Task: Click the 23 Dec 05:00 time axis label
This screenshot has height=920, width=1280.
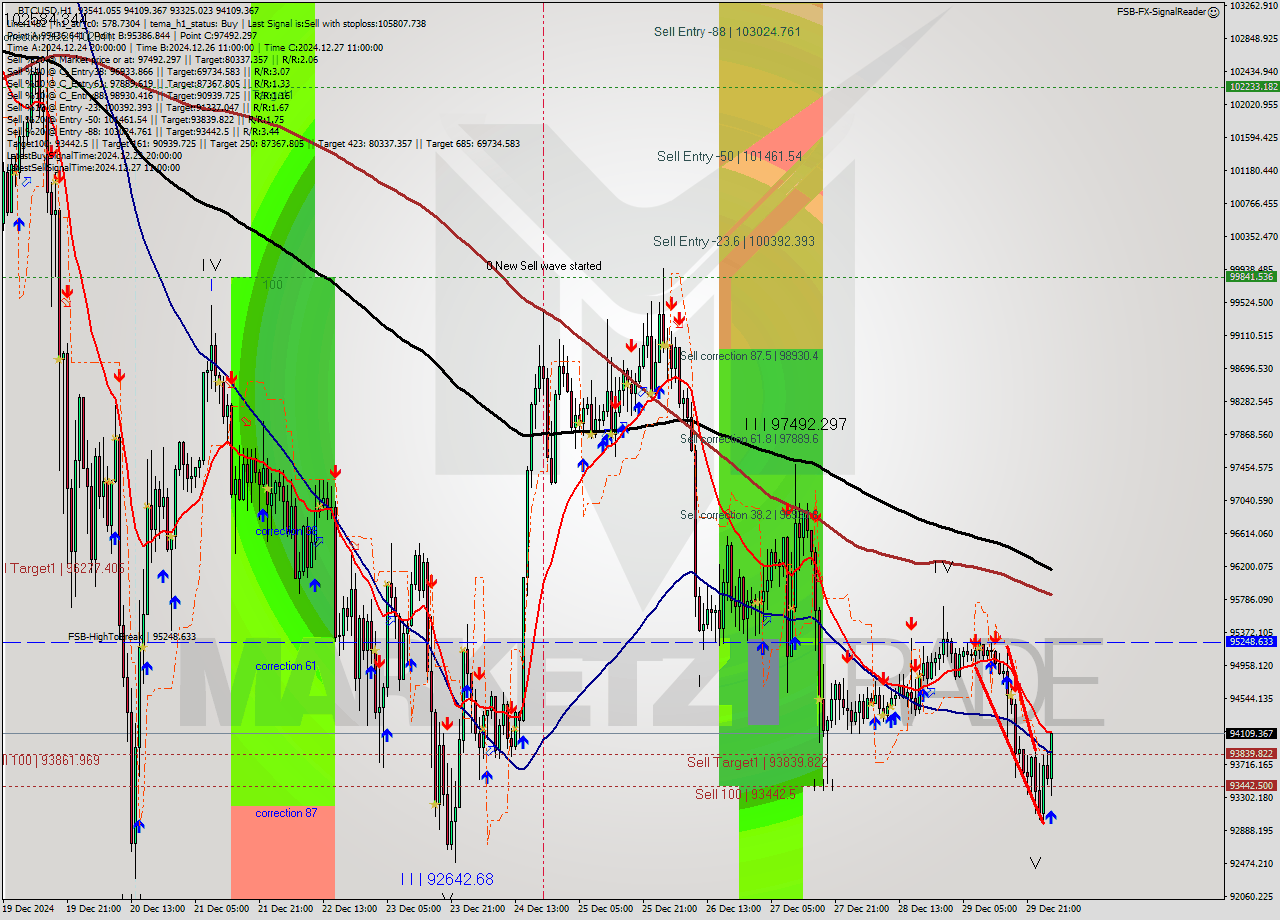Action: 412,909
